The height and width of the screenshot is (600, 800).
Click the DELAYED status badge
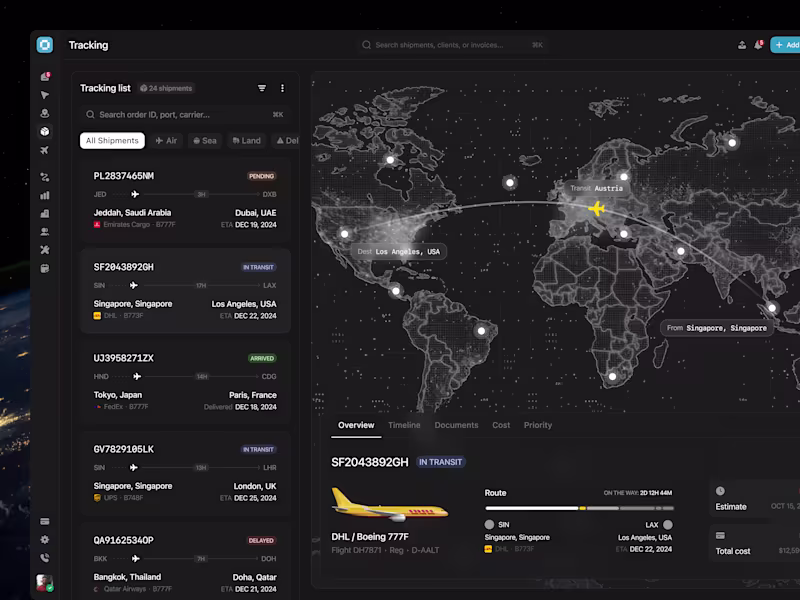(261, 540)
